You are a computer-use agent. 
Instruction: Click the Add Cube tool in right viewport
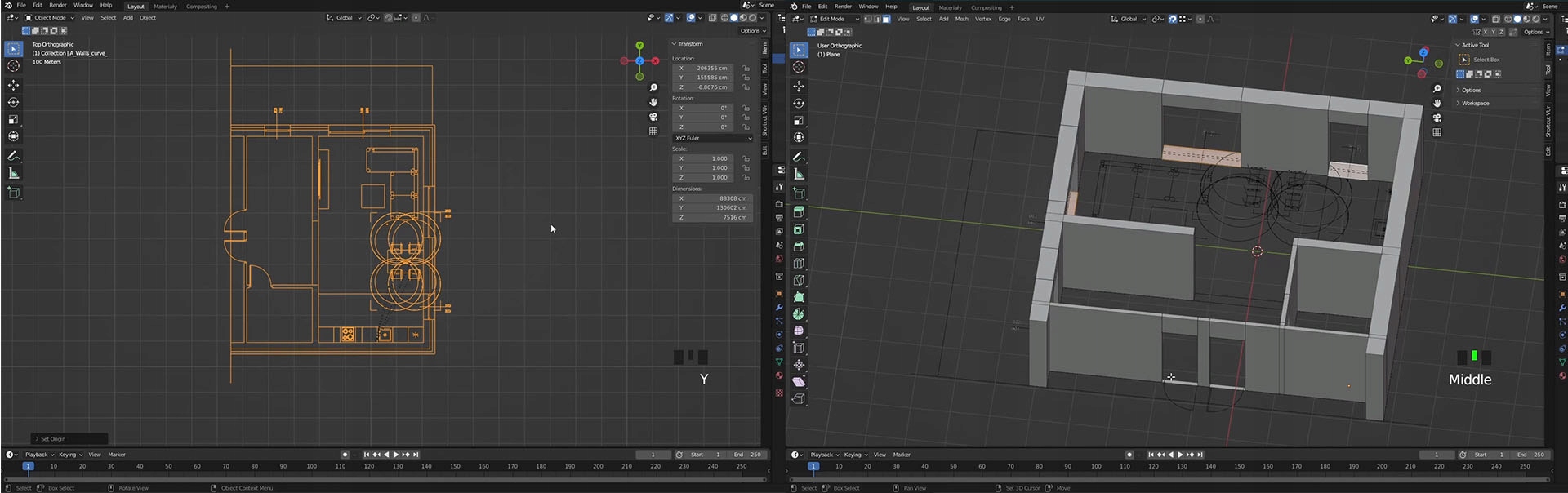(799, 193)
